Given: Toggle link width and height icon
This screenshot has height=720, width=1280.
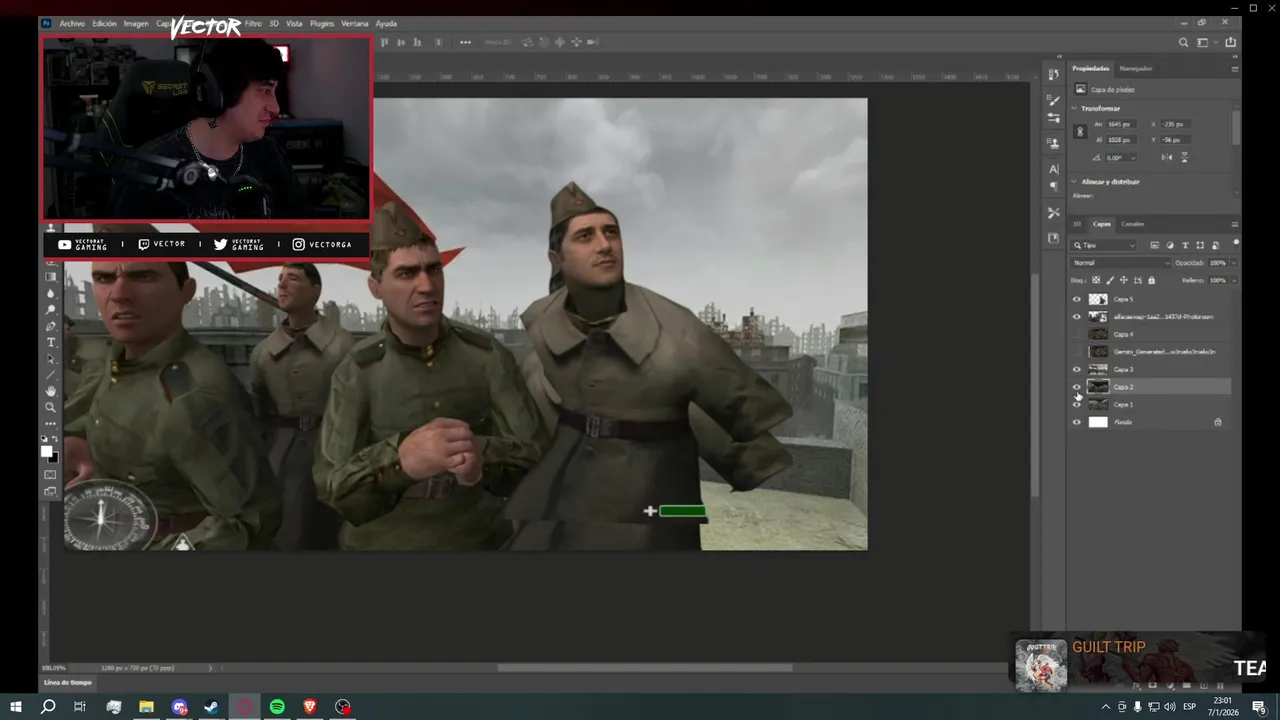Looking at the screenshot, I should 1080,131.
